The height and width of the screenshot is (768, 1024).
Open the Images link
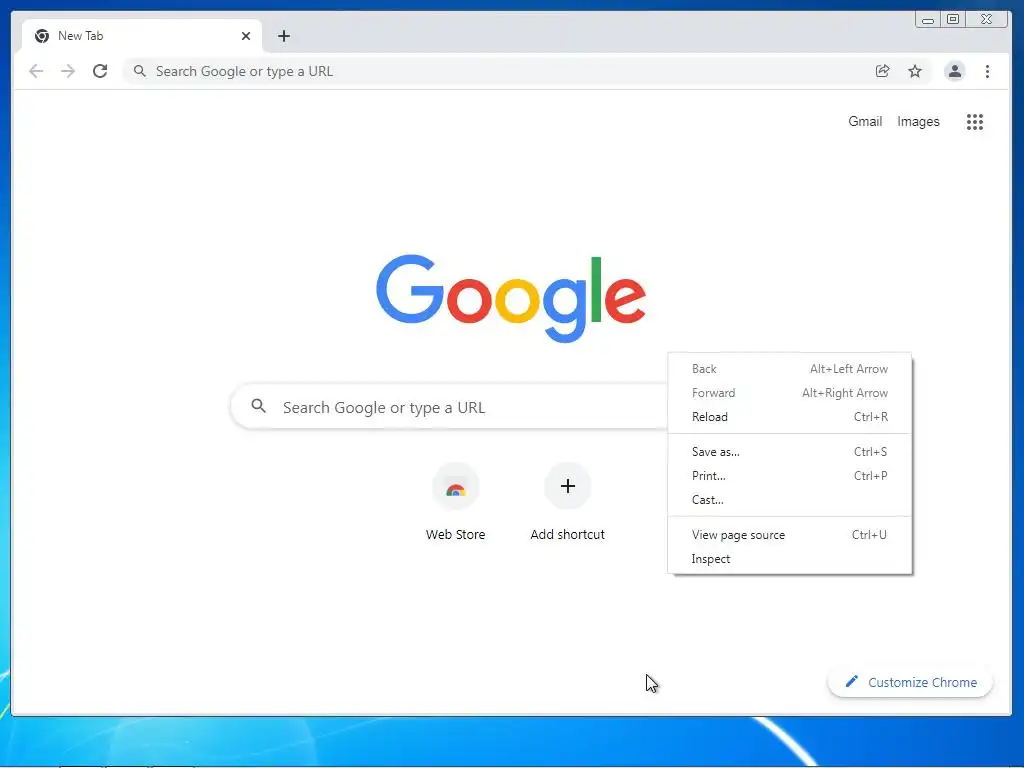[x=918, y=121]
